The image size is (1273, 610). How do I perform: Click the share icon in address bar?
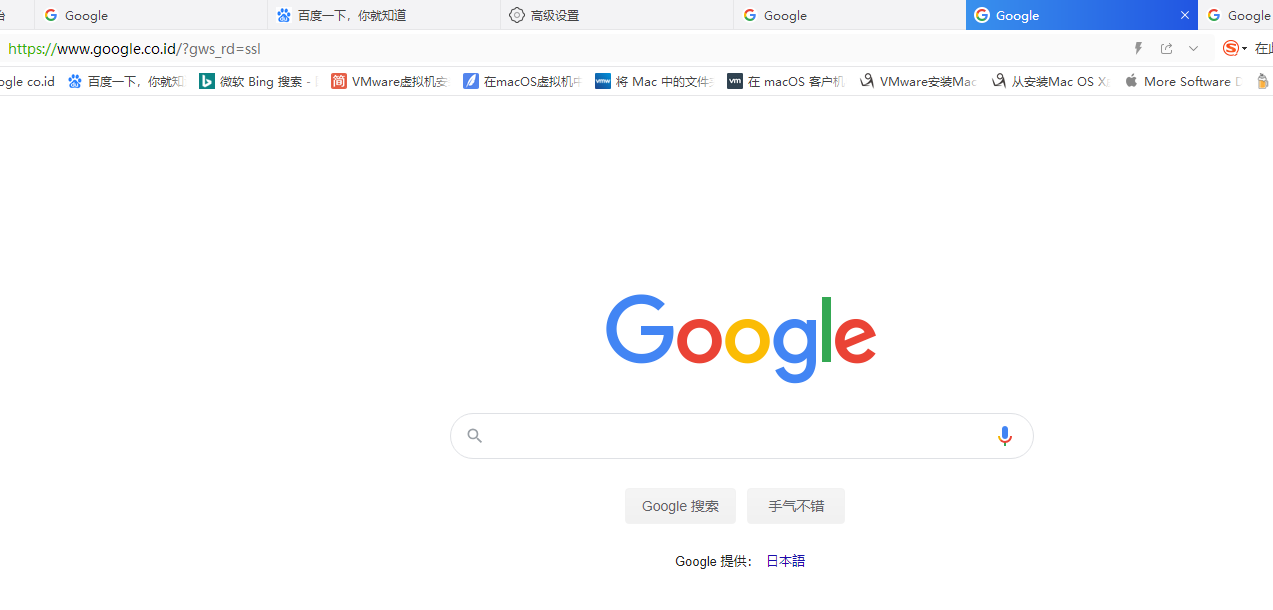[1166, 48]
